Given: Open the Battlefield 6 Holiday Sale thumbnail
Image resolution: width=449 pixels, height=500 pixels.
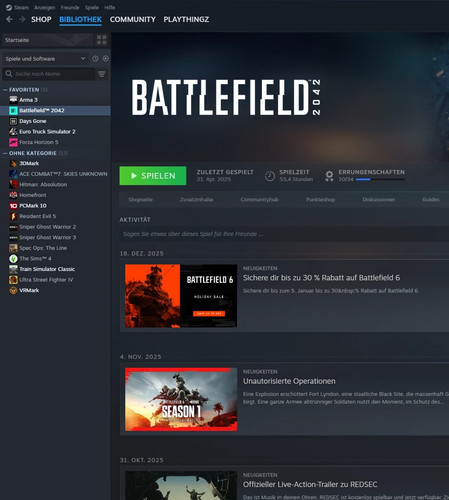Looking at the screenshot, I should pos(181,296).
